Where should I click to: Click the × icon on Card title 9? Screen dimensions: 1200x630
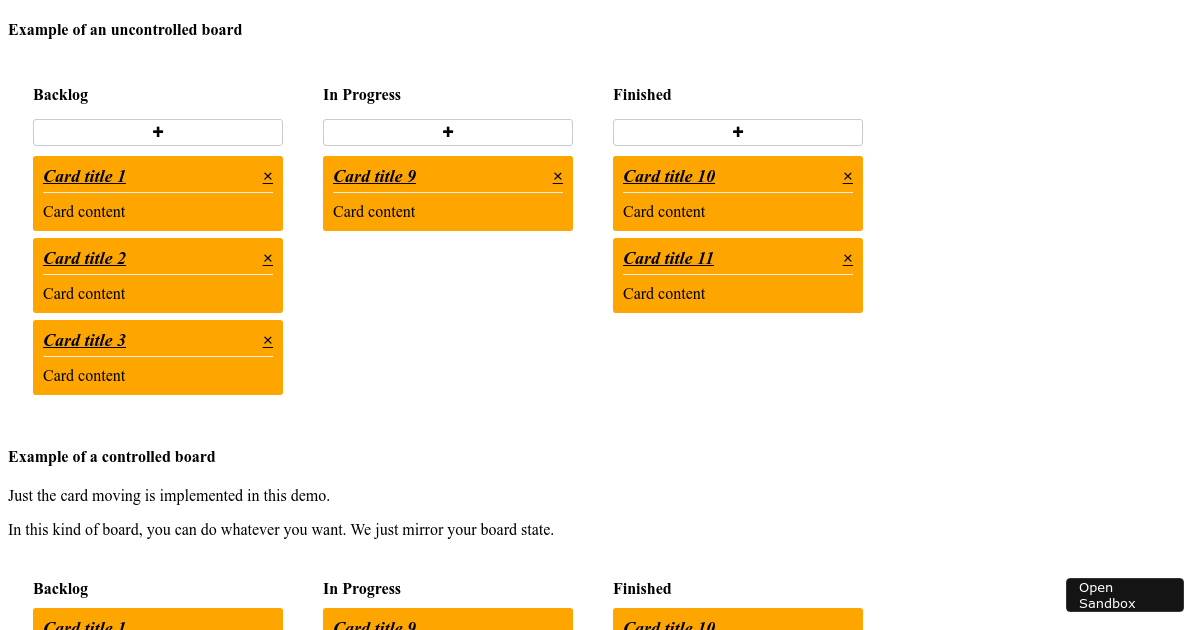(x=557, y=176)
